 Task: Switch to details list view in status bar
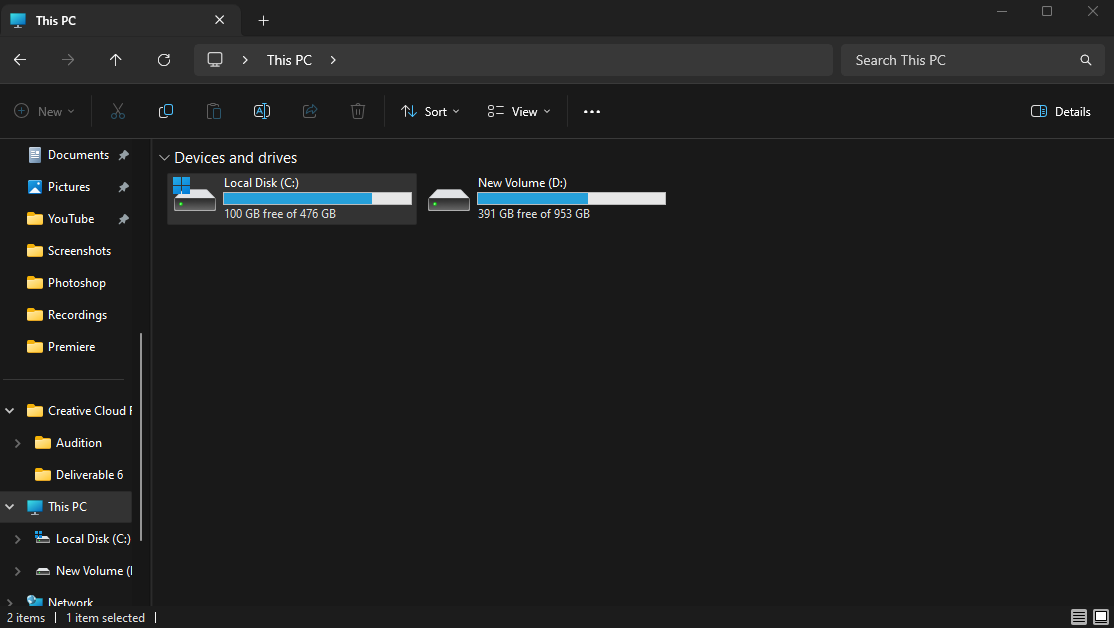pyautogui.click(x=1079, y=617)
